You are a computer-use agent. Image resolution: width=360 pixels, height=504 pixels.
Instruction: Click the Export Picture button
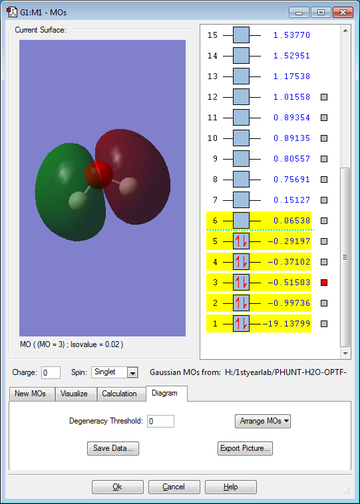245,448
